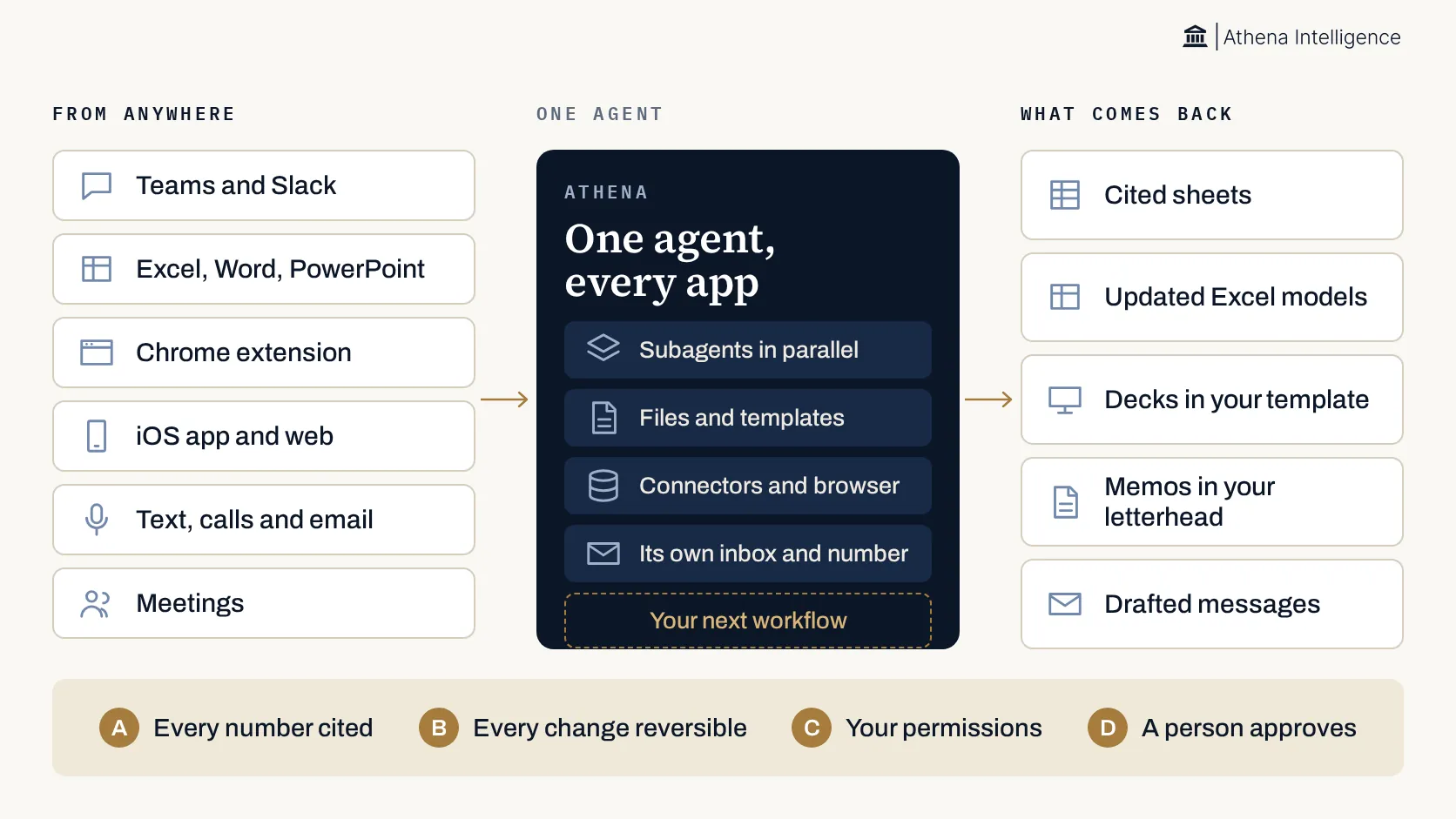The height and width of the screenshot is (819, 1456).
Task: Select the Decks in your template label
Action: click(x=1237, y=399)
